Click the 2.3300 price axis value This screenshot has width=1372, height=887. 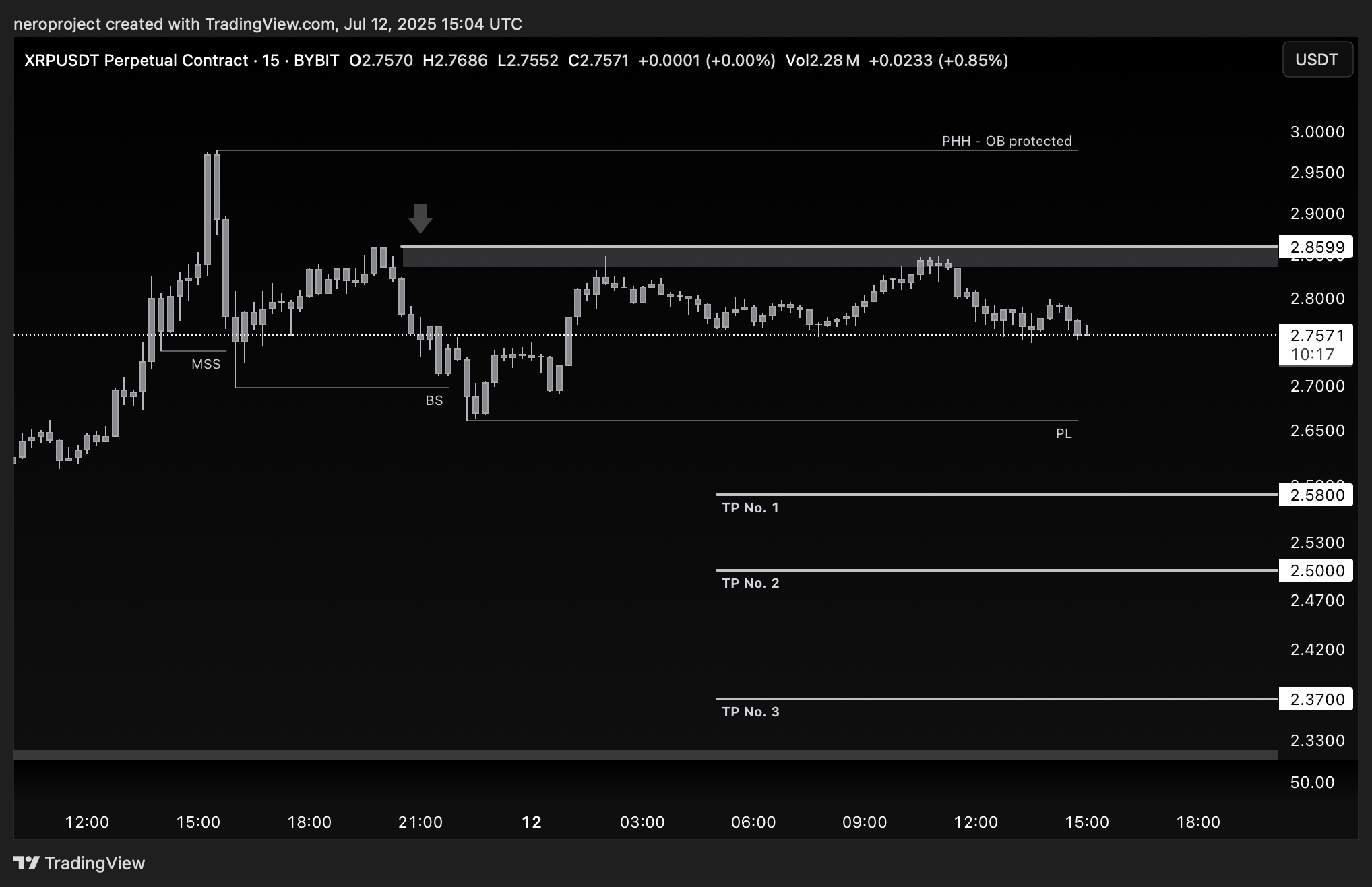[x=1317, y=741]
